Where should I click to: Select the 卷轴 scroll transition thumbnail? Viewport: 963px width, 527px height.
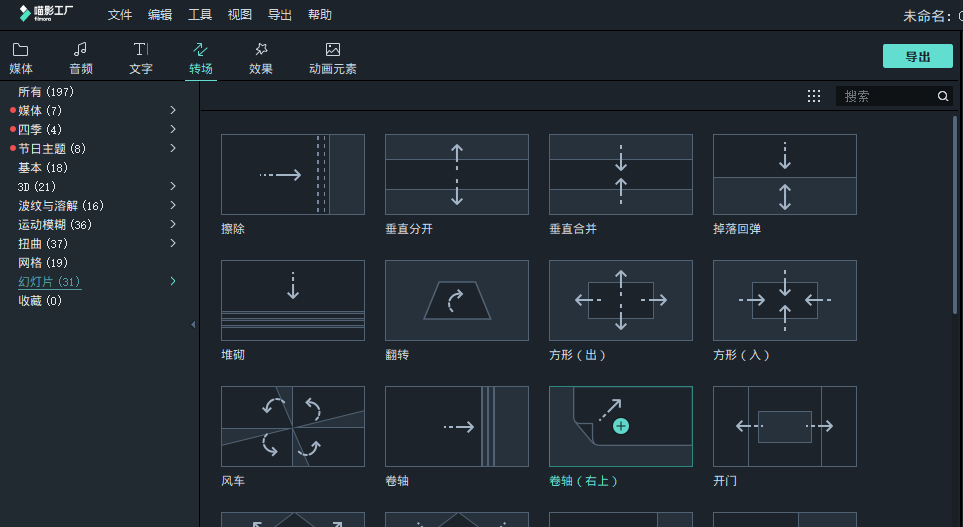(x=457, y=426)
